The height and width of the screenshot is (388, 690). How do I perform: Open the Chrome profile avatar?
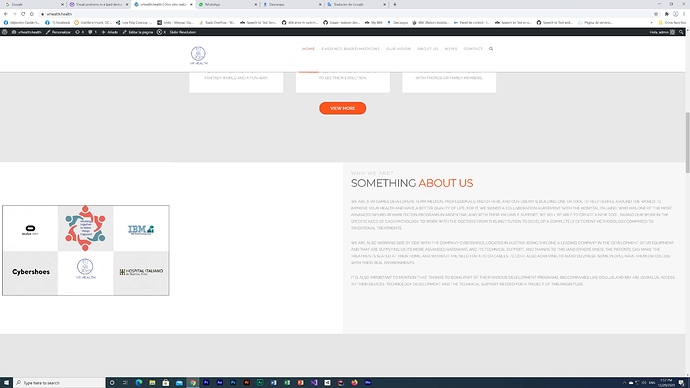675,14
